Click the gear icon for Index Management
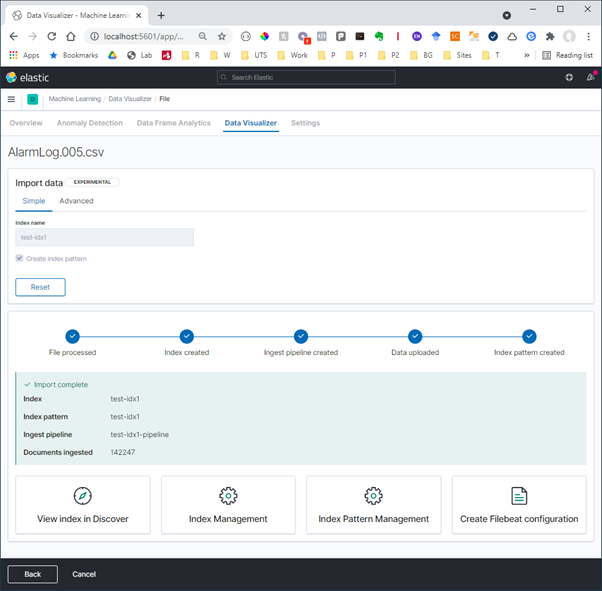Screen dimensions: 602x591 coord(228,496)
